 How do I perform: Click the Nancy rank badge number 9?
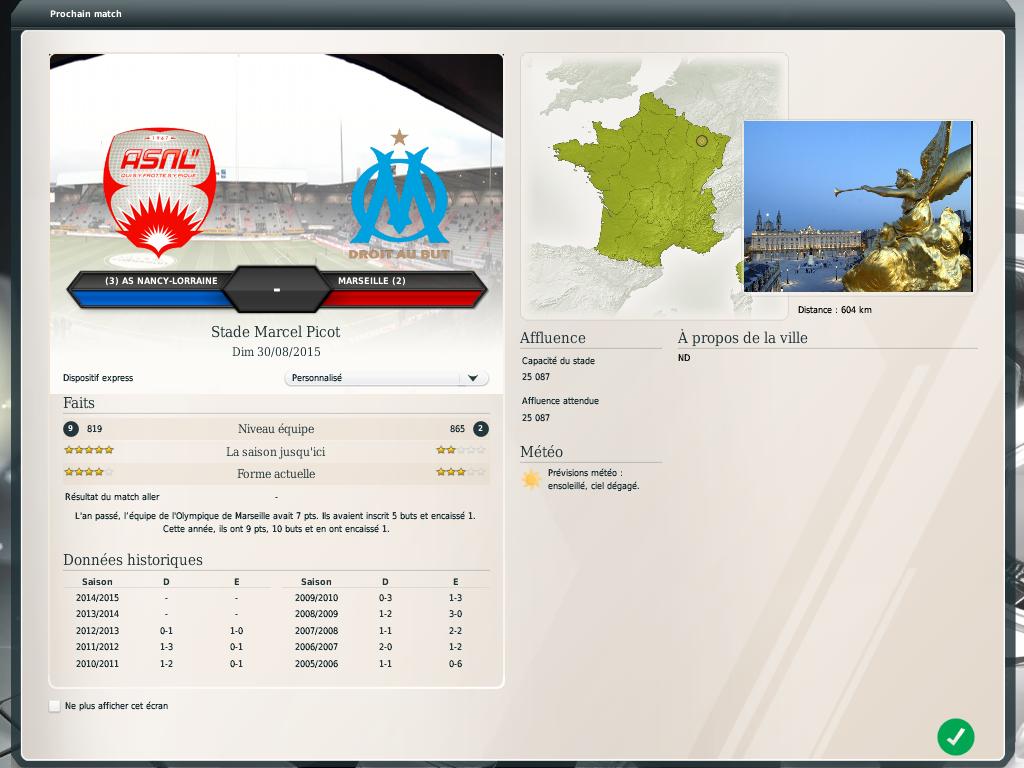71,429
